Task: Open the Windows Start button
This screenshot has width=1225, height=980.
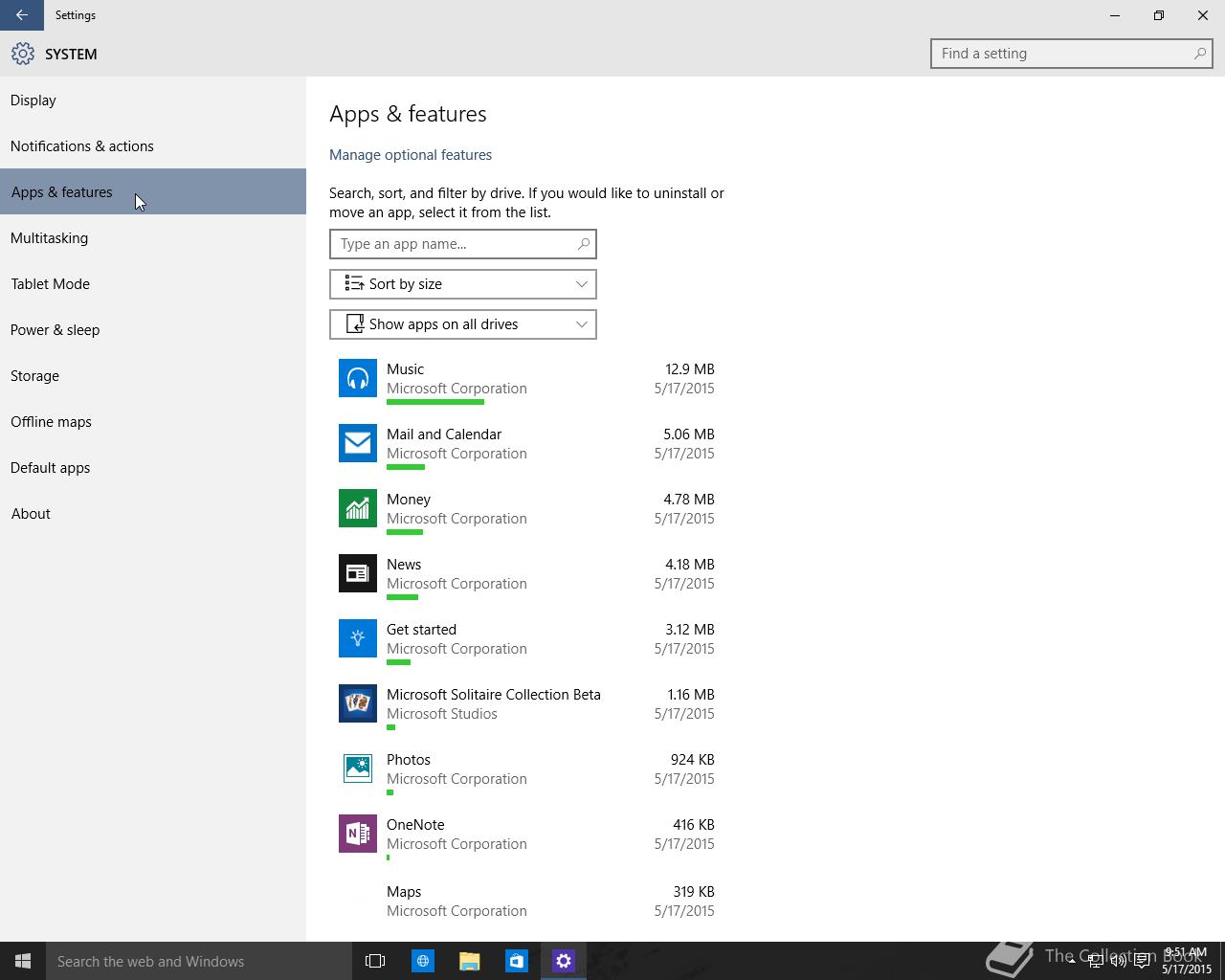Action: pos(23,961)
